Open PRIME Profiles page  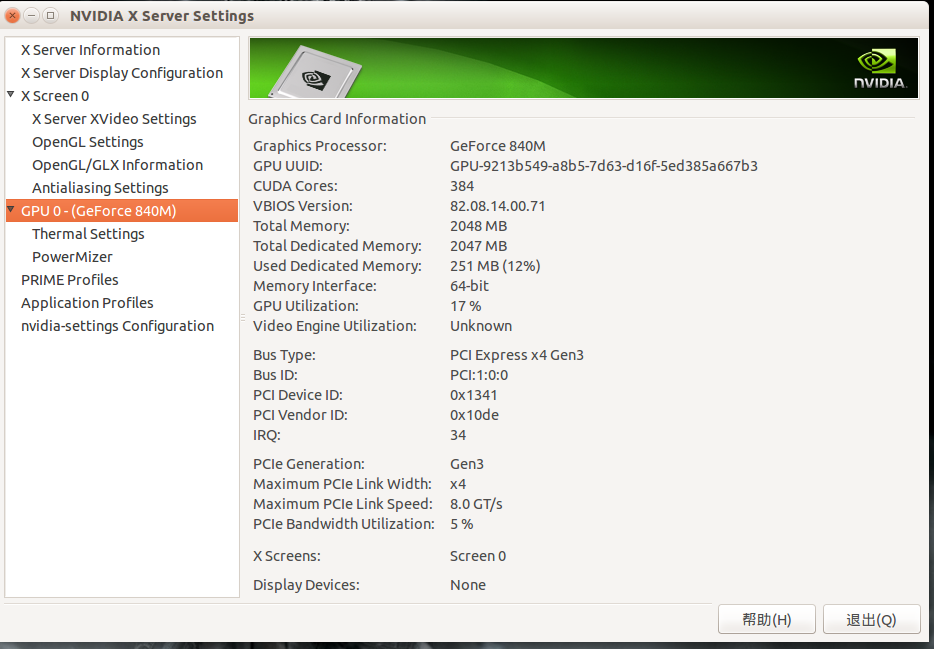[x=70, y=280]
